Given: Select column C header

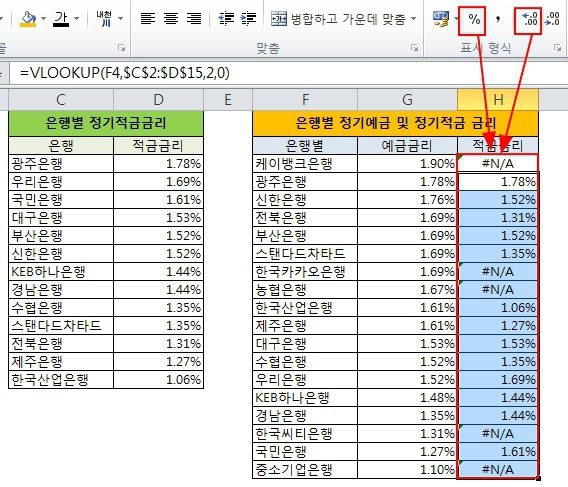Looking at the screenshot, I should coord(61,100).
